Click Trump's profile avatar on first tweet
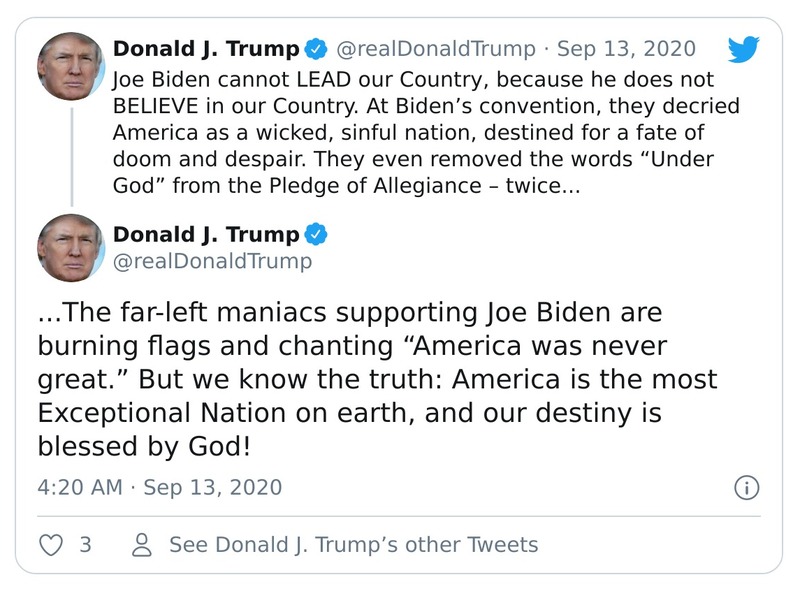The height and width of the screenshot is (598, 800). point(70,63)
